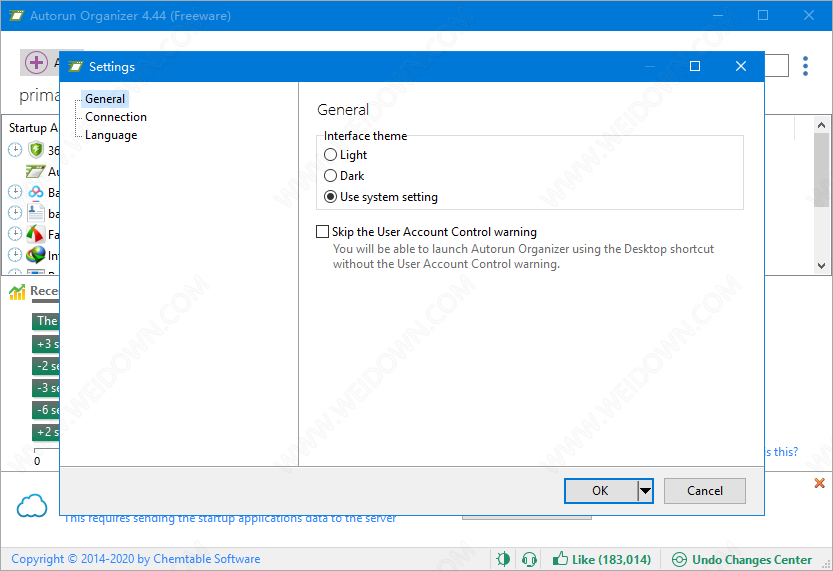The width and height of the screenshot is (833, 571).
Task: Open the Connection settings category
Action: (115, 117)
